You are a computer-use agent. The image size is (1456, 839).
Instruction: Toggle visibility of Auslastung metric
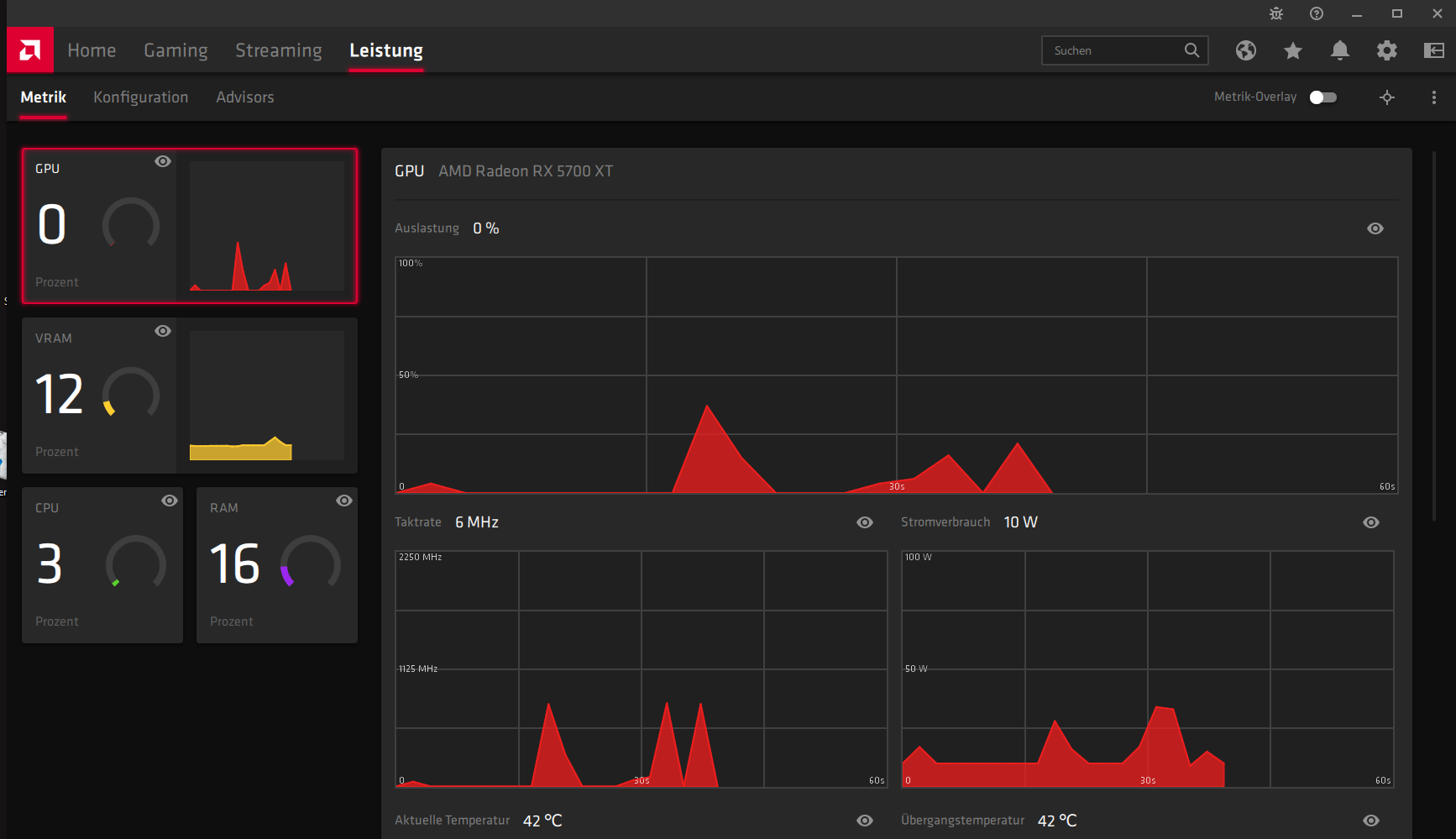1375,228
